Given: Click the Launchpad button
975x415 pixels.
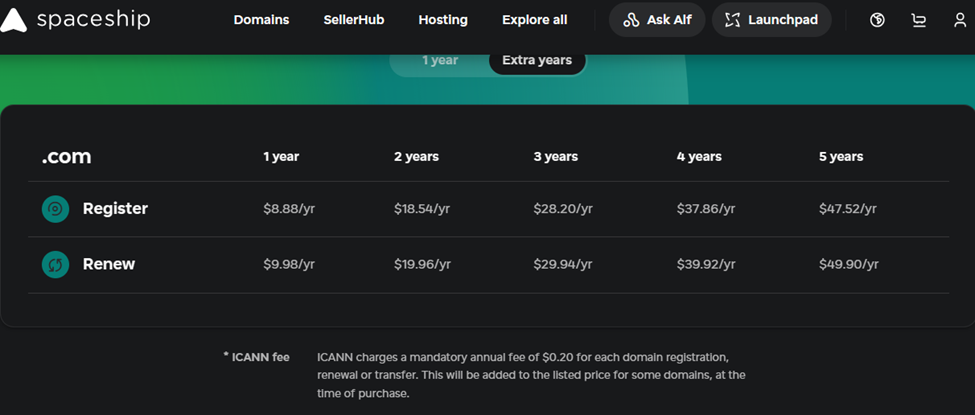Looking at the screenshot, I should coord(772,20).
